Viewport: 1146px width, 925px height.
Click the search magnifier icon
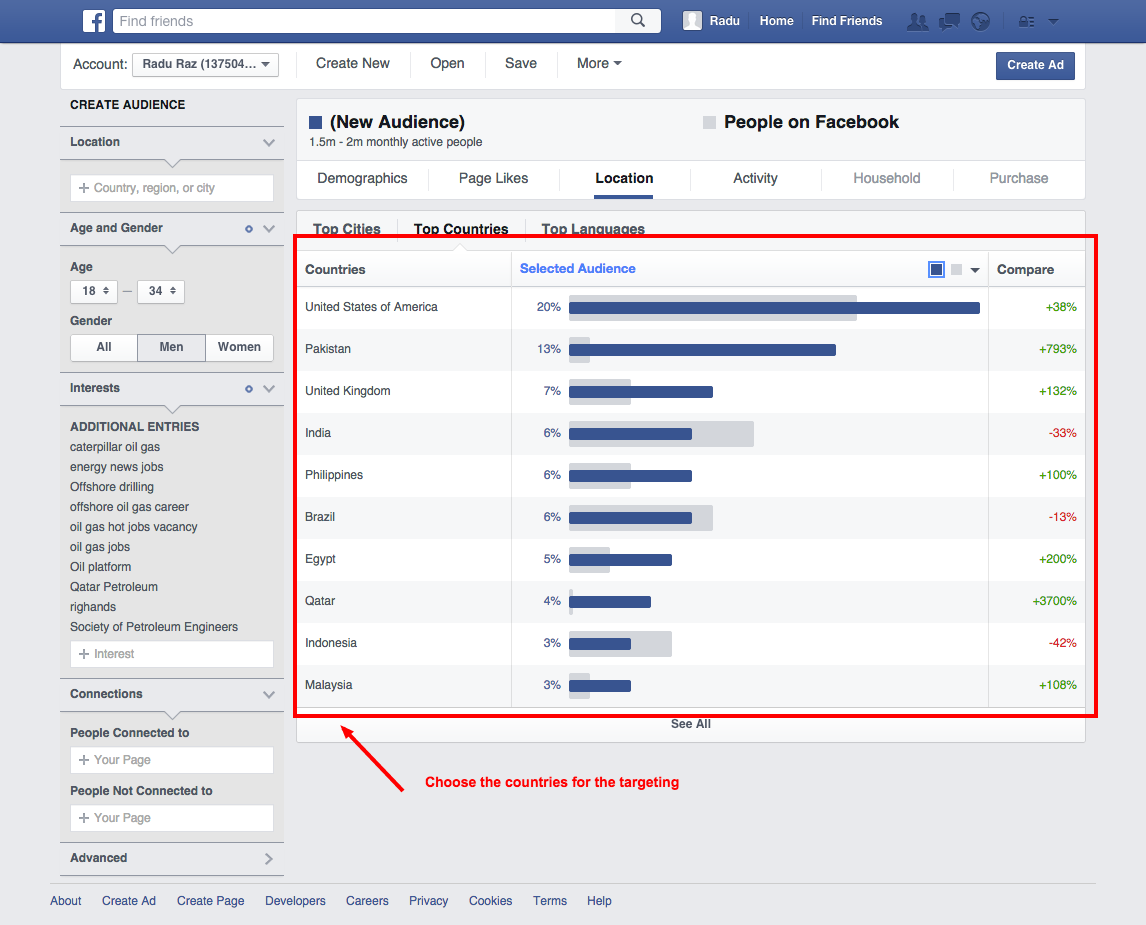click(637, 20)
